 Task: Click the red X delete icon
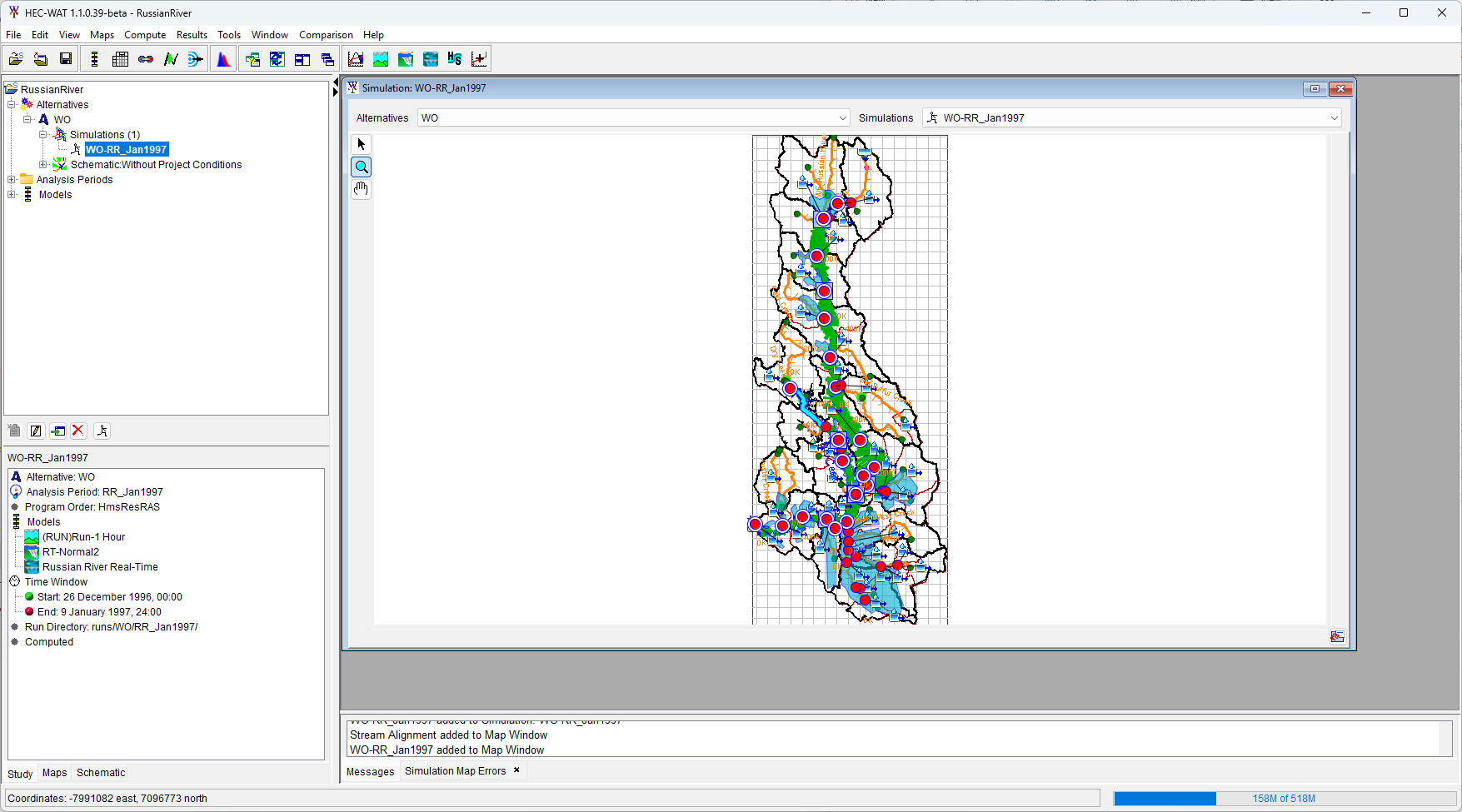coord(78,431)
